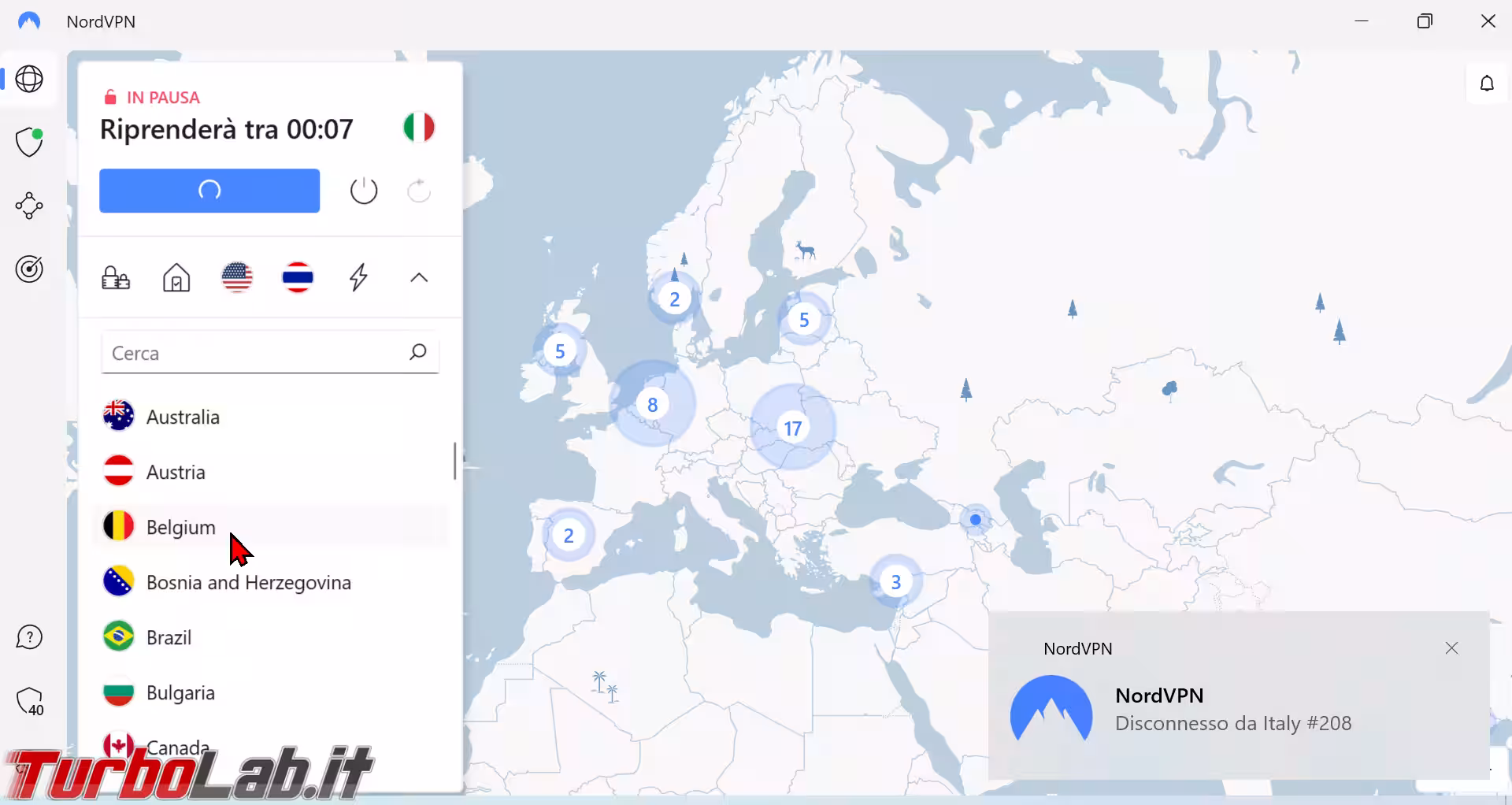1512x805 pixels.
Task: Open the notifications bell
Action: point(1486,83)
